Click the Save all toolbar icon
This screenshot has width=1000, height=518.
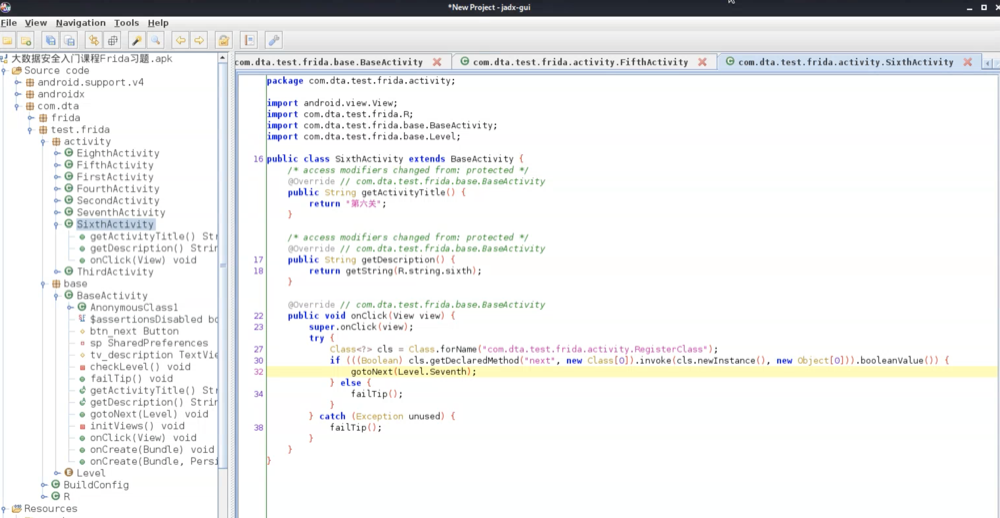point(50,41)
